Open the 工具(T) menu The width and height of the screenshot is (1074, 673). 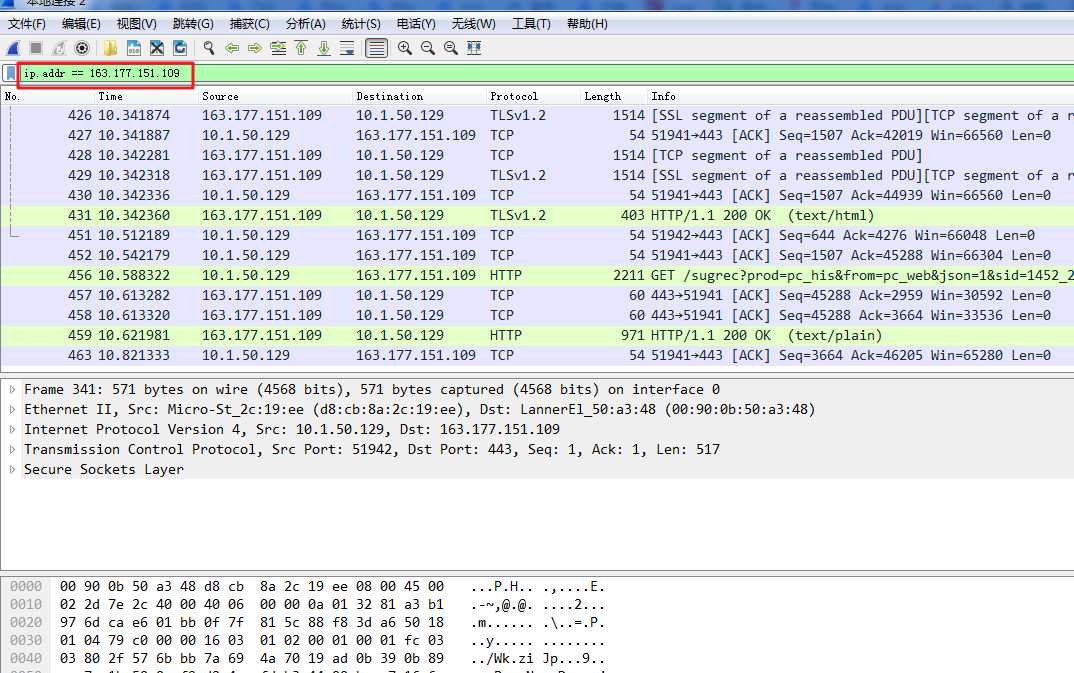coord(532,24)
